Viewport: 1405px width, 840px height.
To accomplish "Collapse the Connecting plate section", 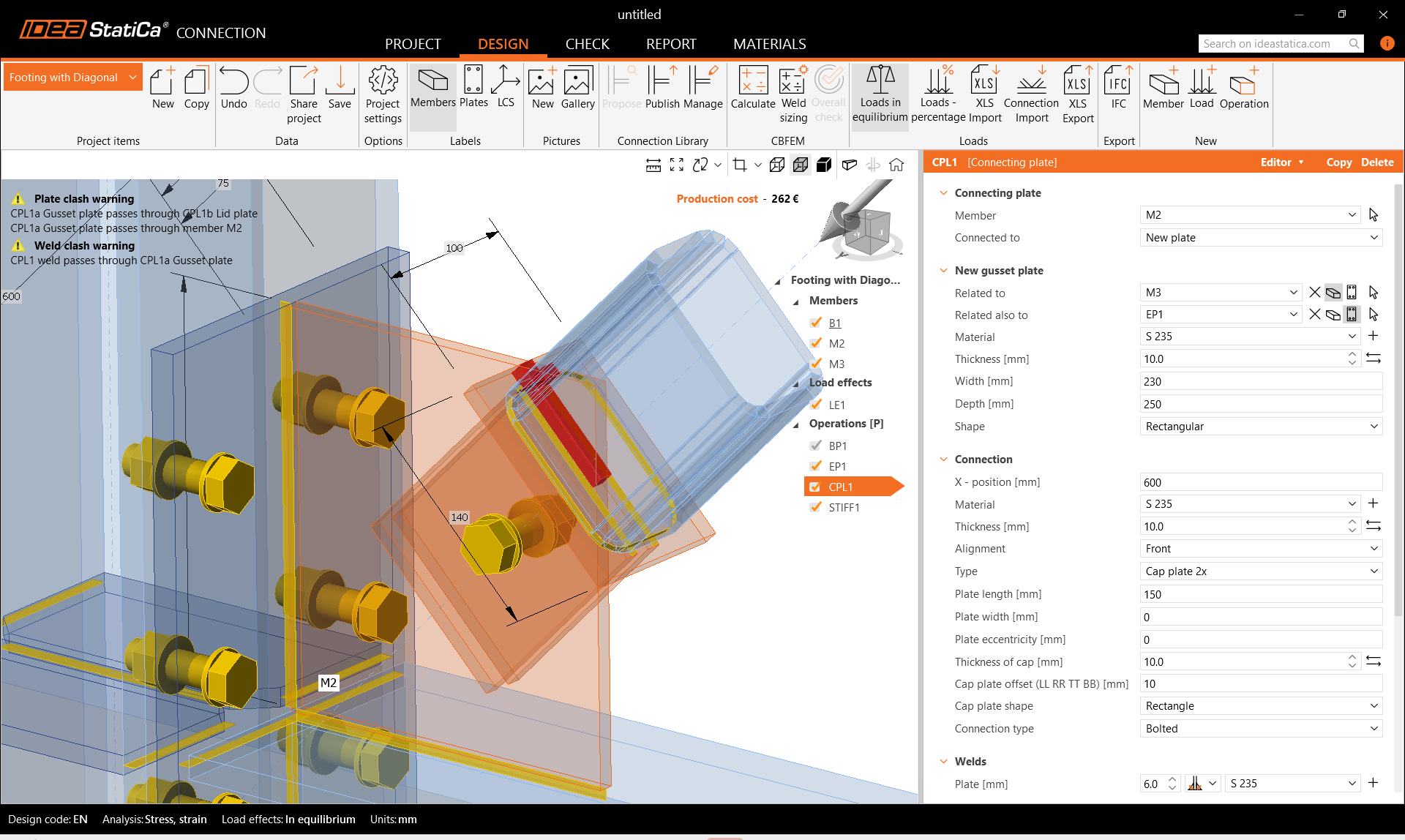I will pyautogui.click(x=943, y=193).
